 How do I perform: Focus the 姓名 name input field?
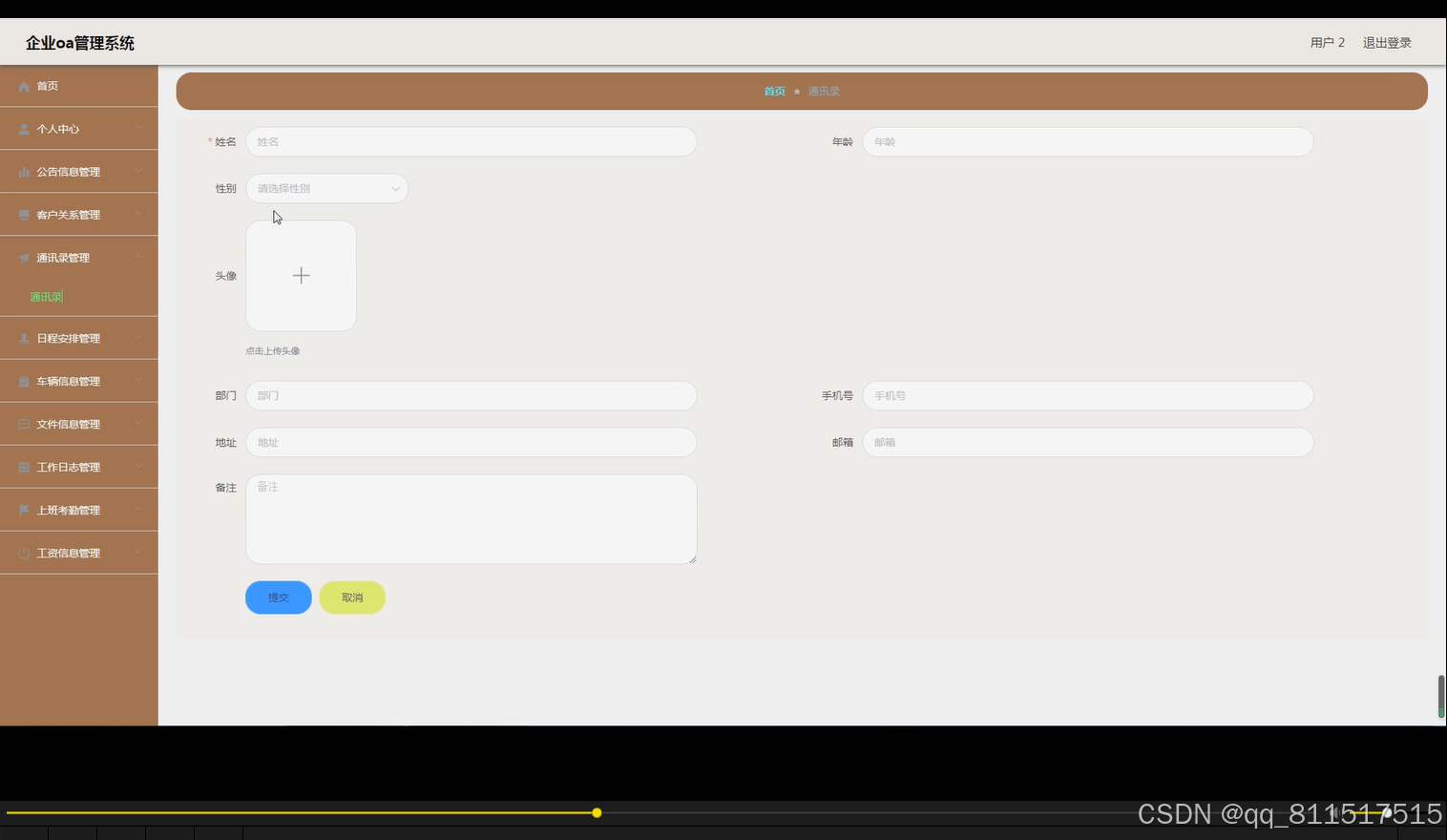click(x=472, y=142)
